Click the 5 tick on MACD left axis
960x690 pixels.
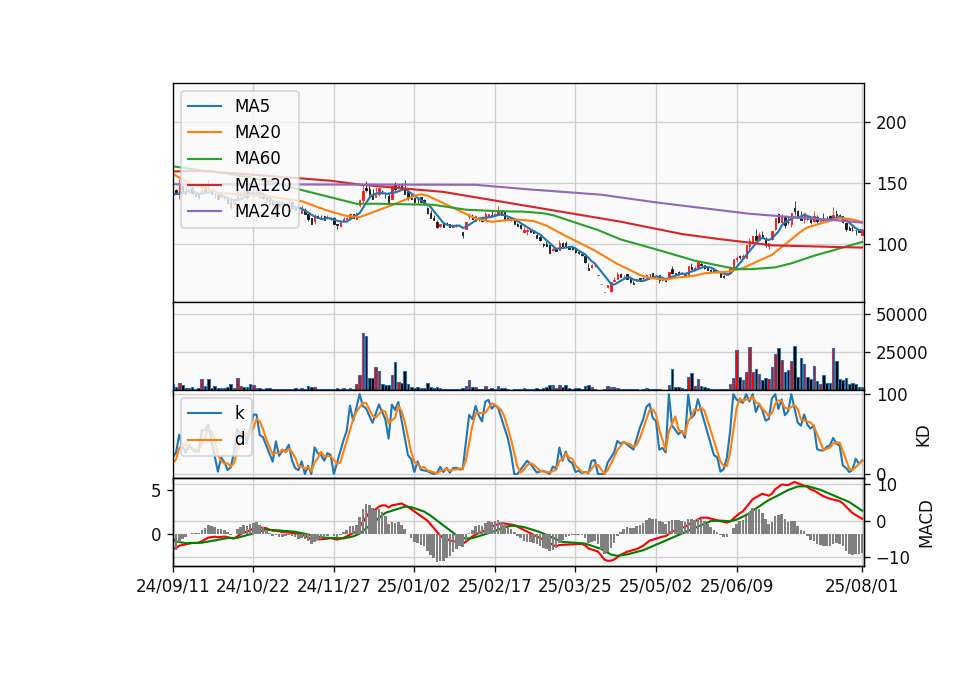156,491
